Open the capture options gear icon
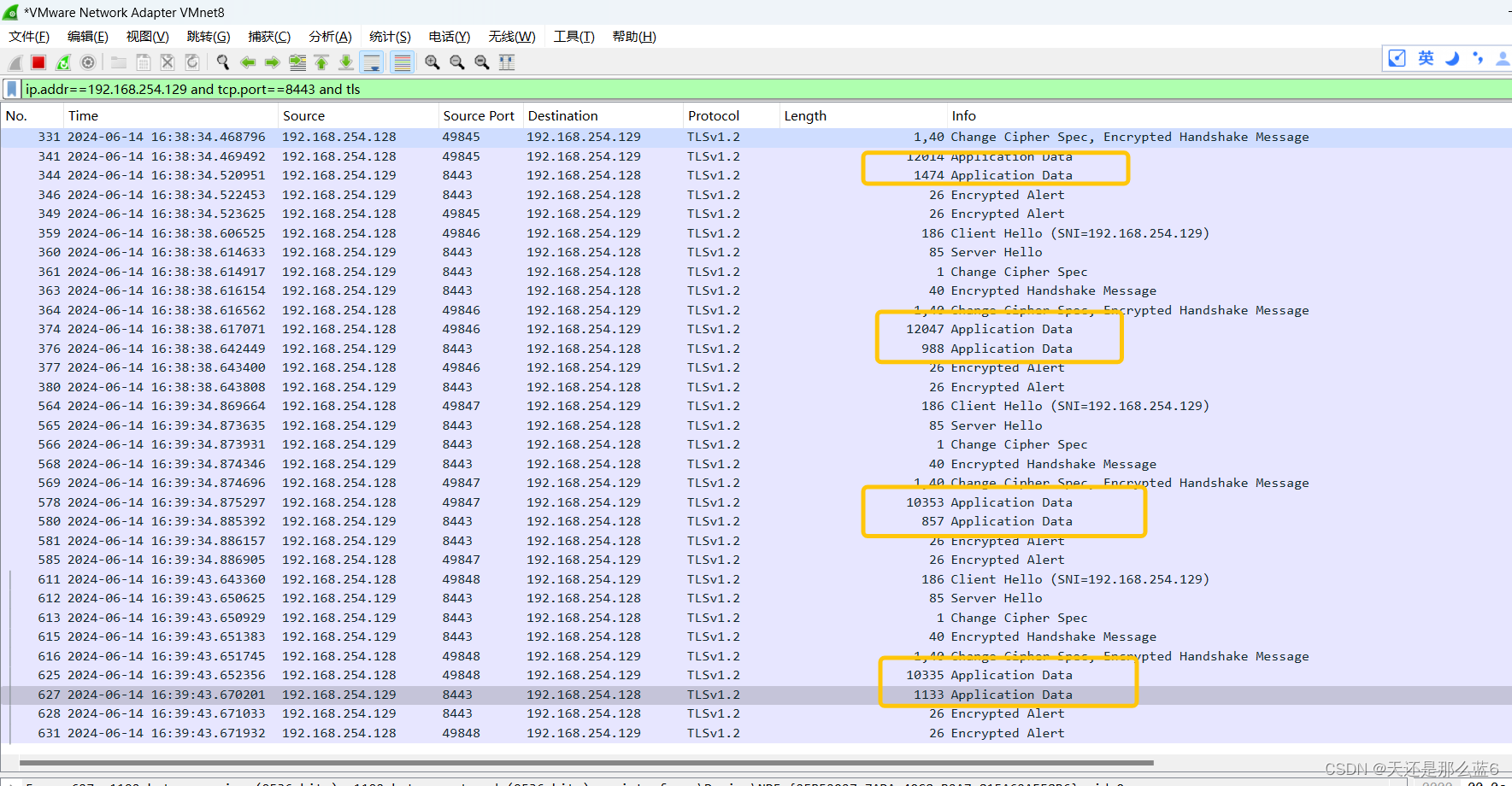 point(88,62)
